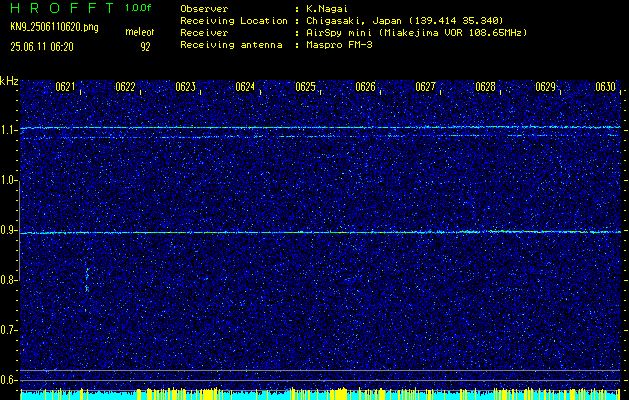Select the AirSpy mini receiver description
Image resolution: width=629 pixels, height=400 pixels.
(x=417, y=33)
